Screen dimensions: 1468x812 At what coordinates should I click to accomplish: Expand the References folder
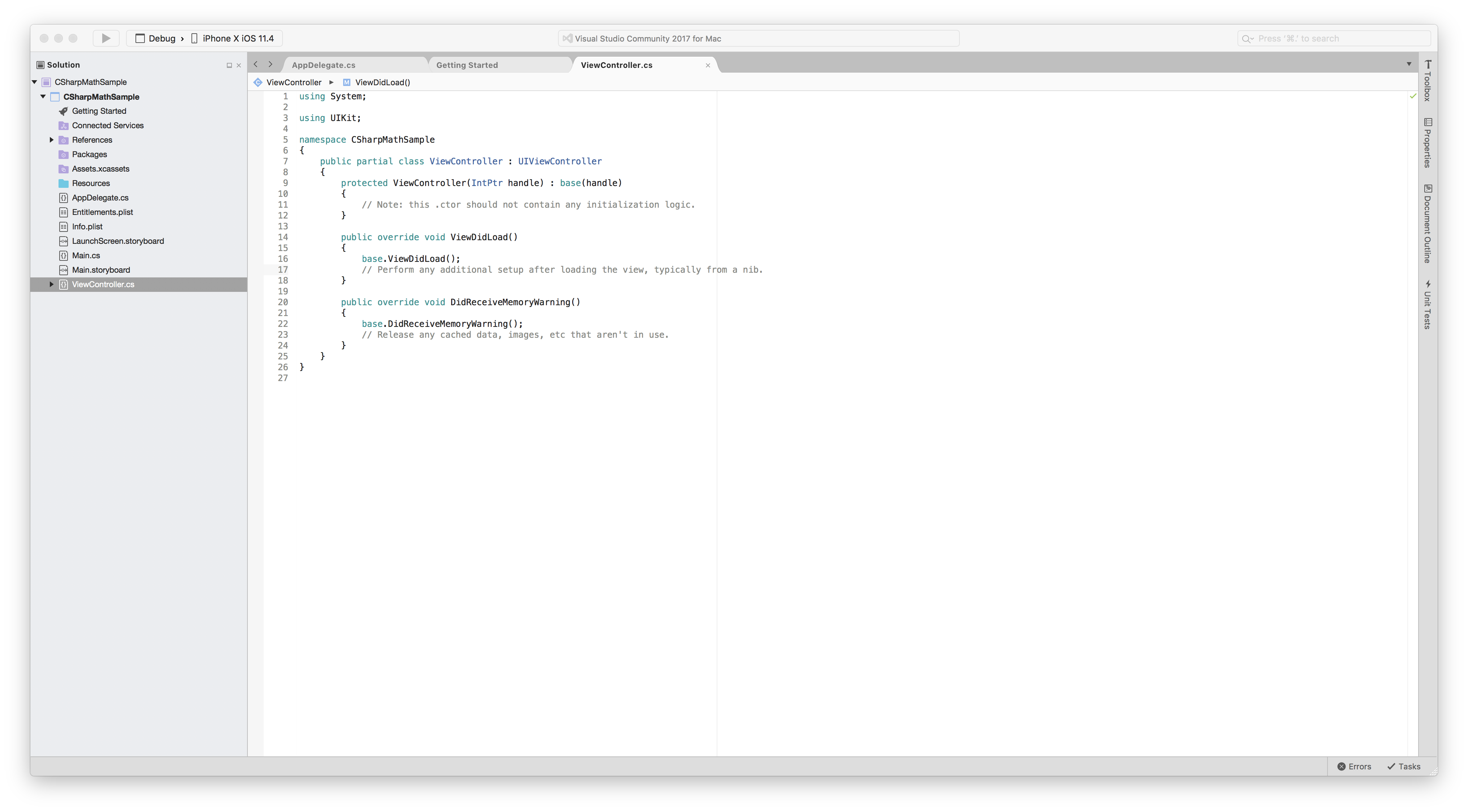point(51,139)
